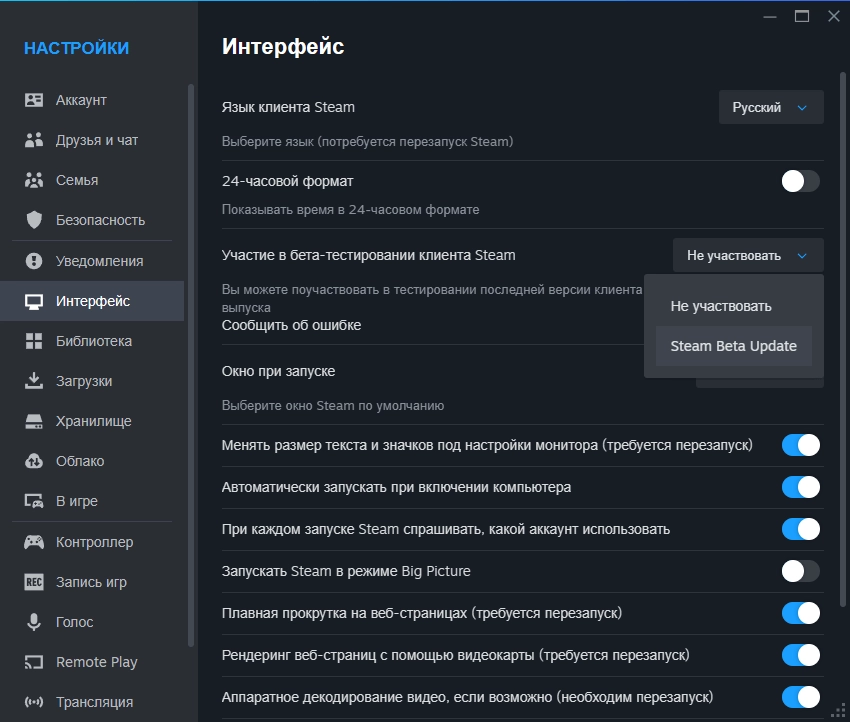Screen dimensions: 850x722
Task: Select the Security shield icon
Action: click(x=34, y=220)
